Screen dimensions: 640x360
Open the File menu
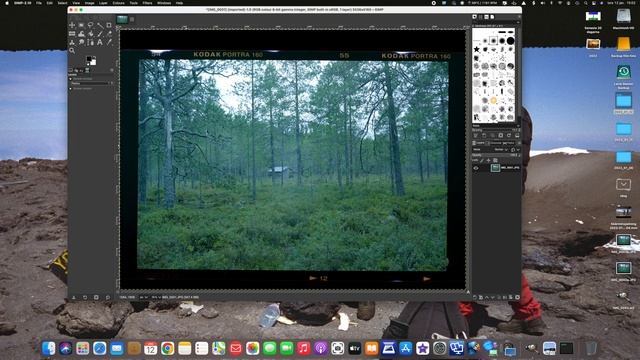point(39,3)
